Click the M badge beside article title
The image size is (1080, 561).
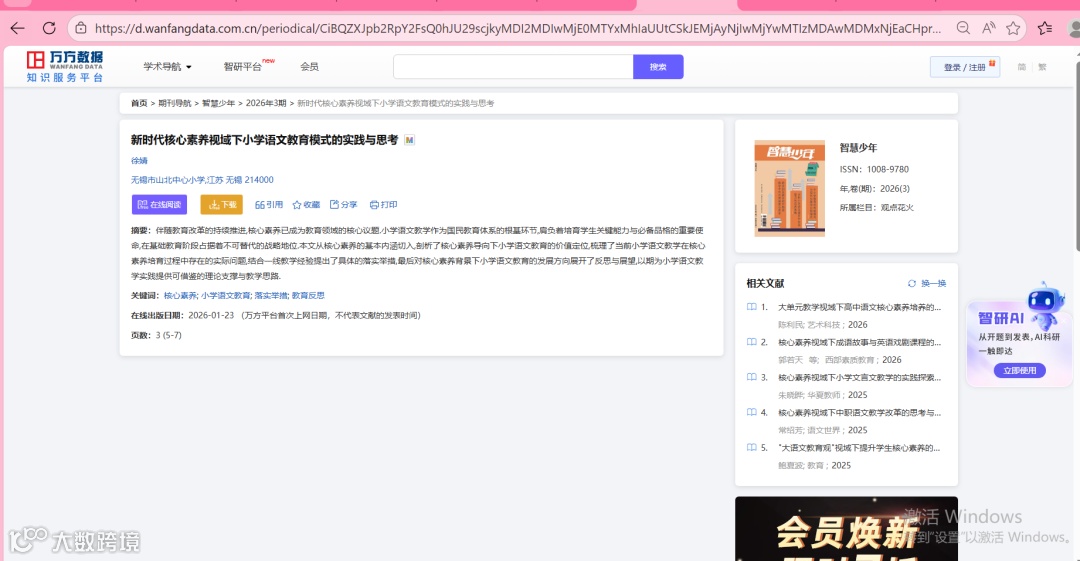409,140
